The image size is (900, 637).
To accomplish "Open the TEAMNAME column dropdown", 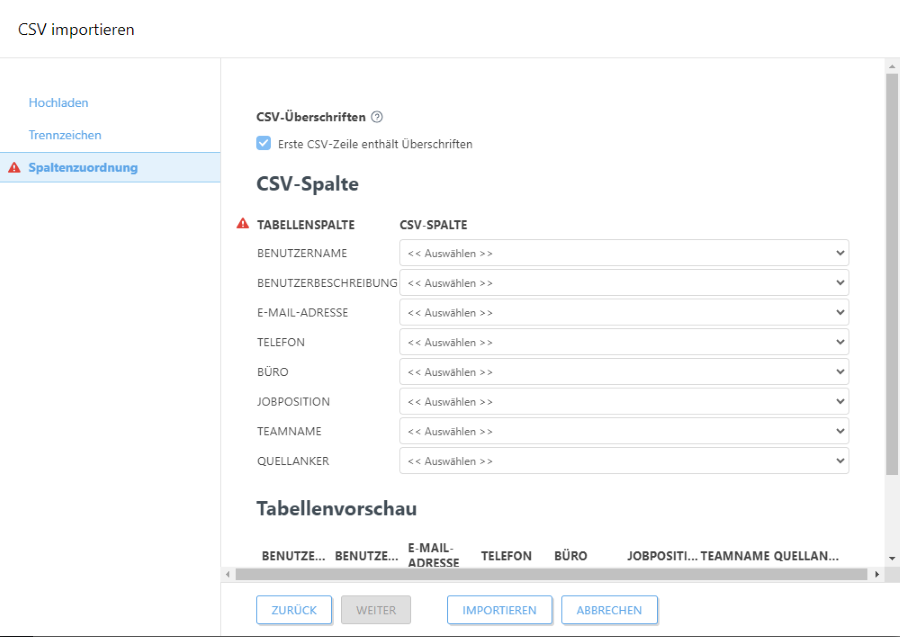I will tap(840, 431).
